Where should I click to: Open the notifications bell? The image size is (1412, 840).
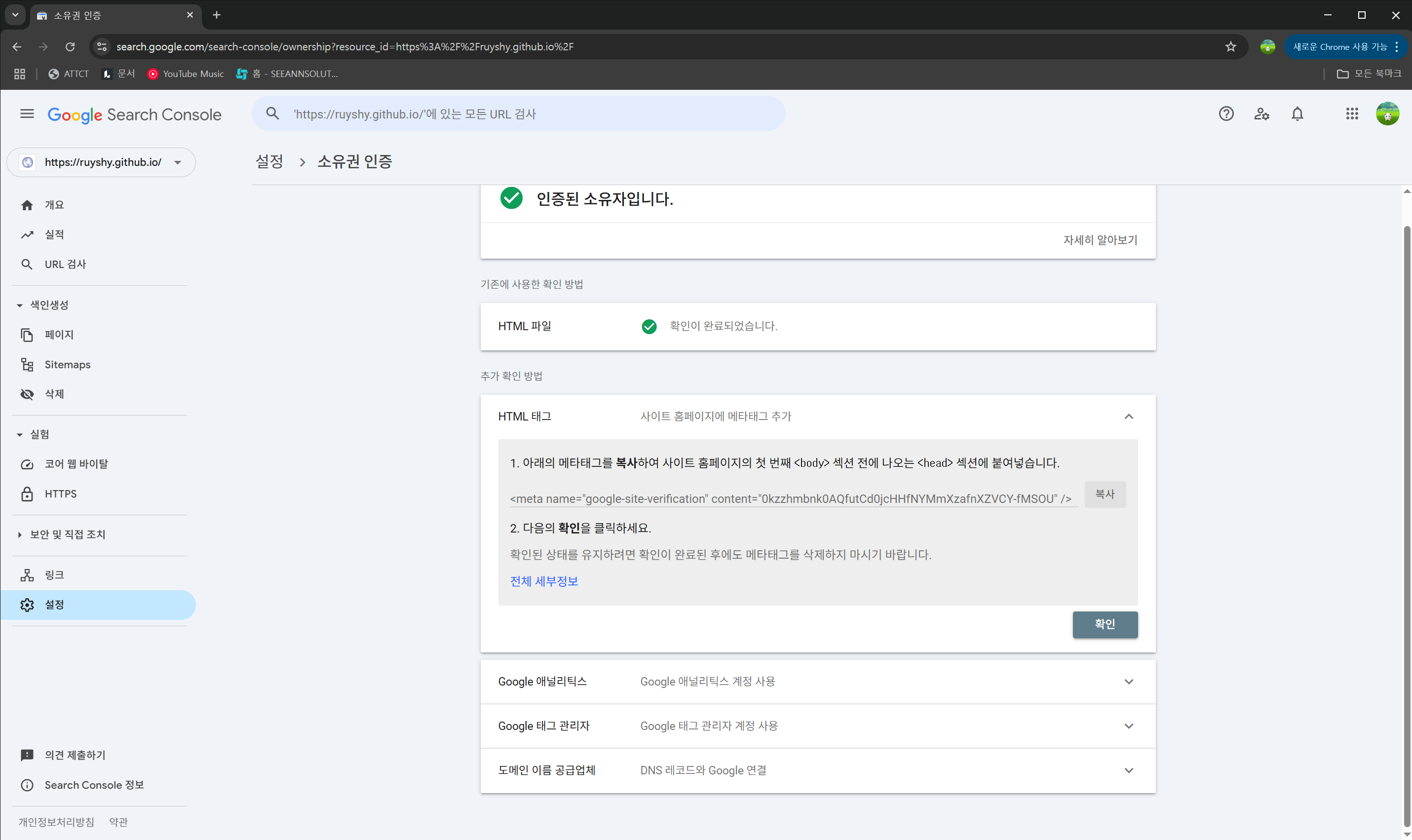1297,114
